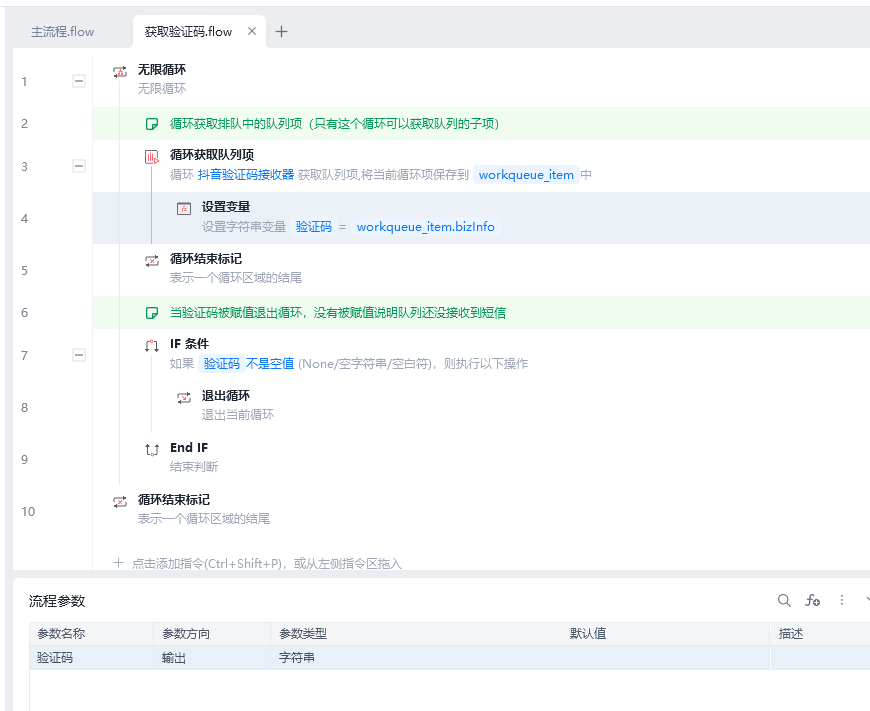870x711 pixels.
Task: Close the 获取验证码.flow tab
Action: (252, 32)
